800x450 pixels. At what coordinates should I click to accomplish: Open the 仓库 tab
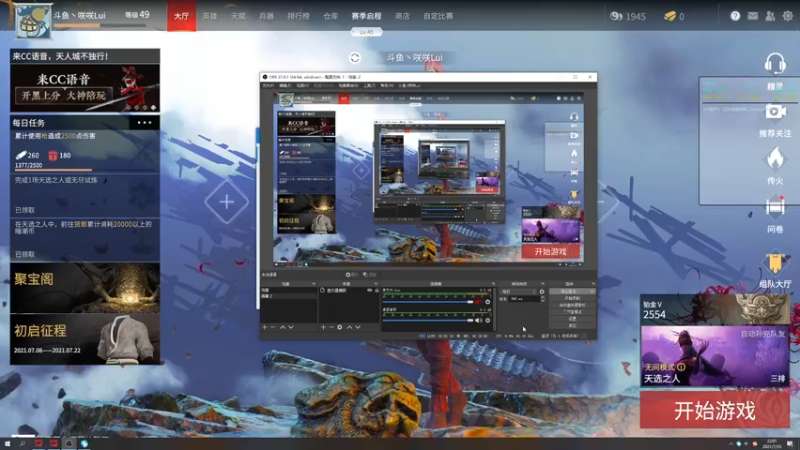[331, 16]
